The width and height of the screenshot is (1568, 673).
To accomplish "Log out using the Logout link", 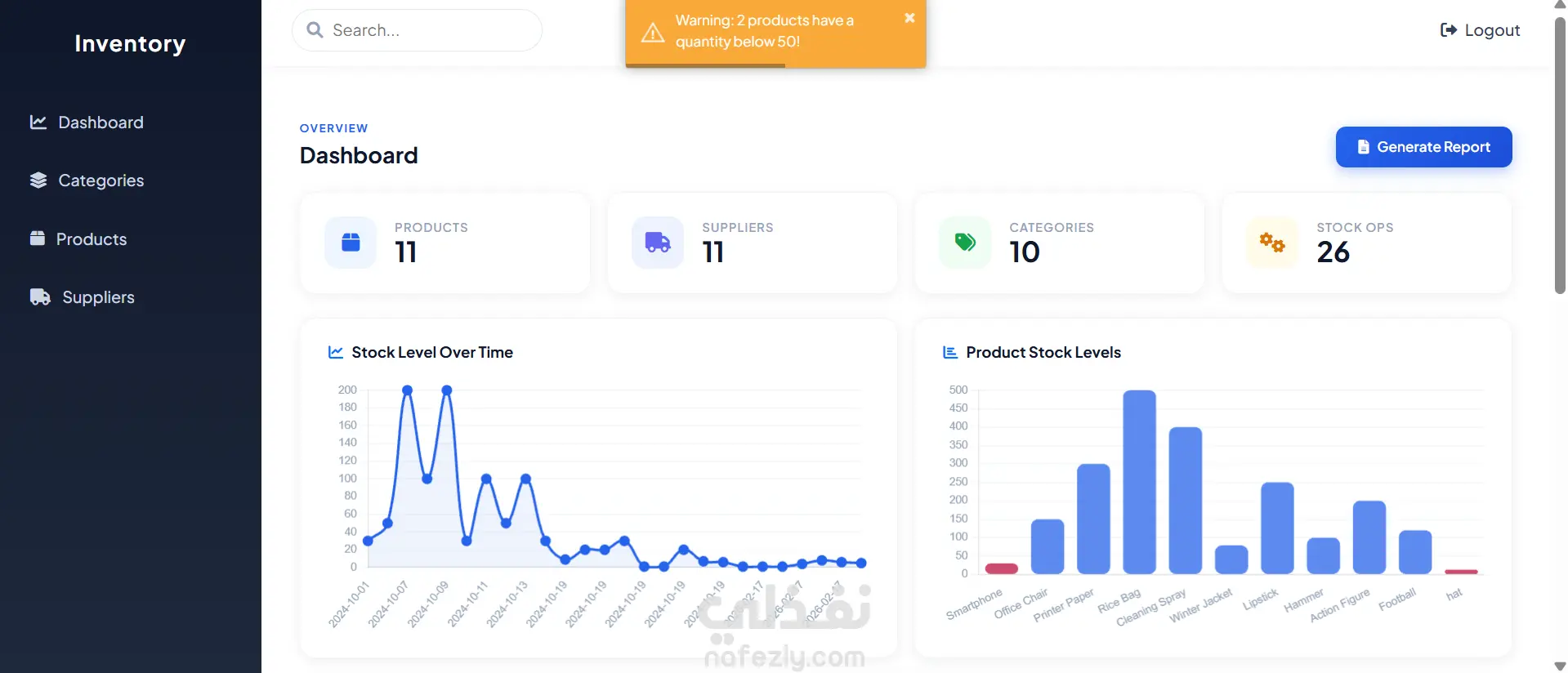I will [1480, 30].
